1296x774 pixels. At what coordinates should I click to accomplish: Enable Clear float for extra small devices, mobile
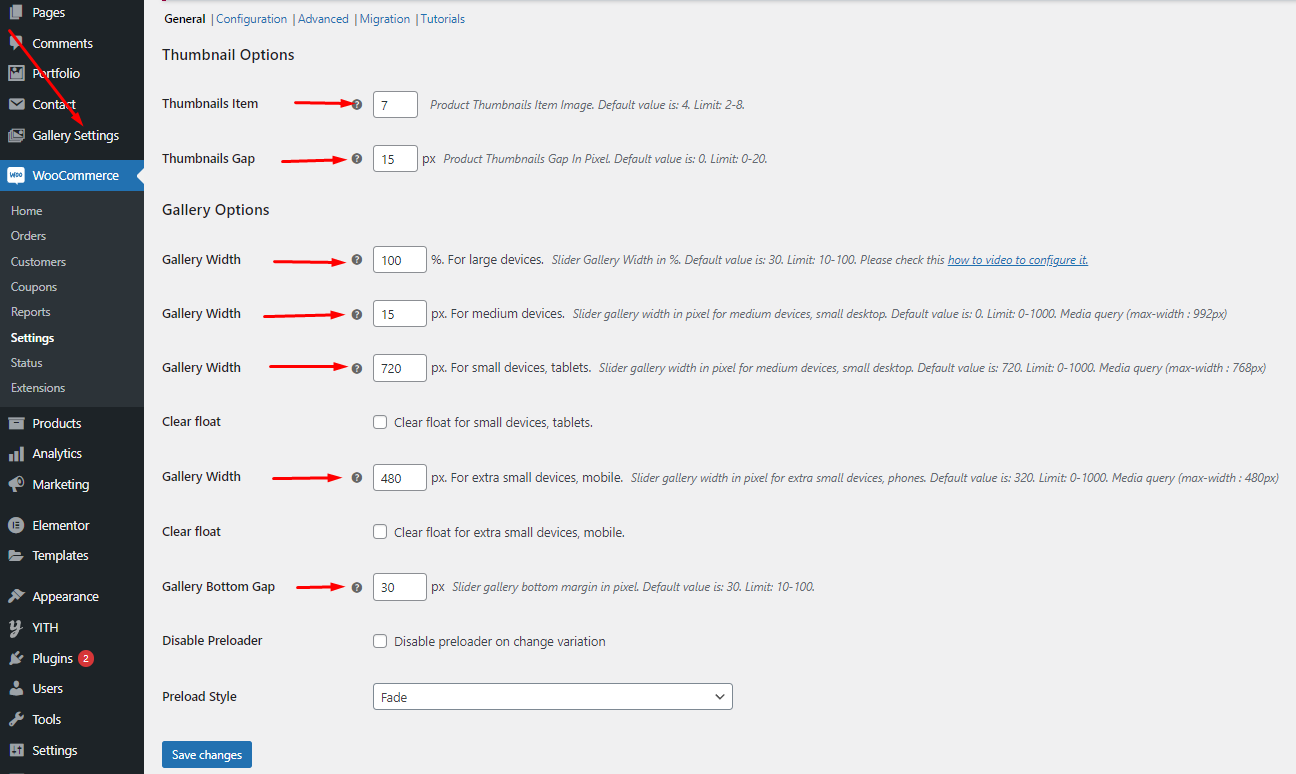point(380,532)
